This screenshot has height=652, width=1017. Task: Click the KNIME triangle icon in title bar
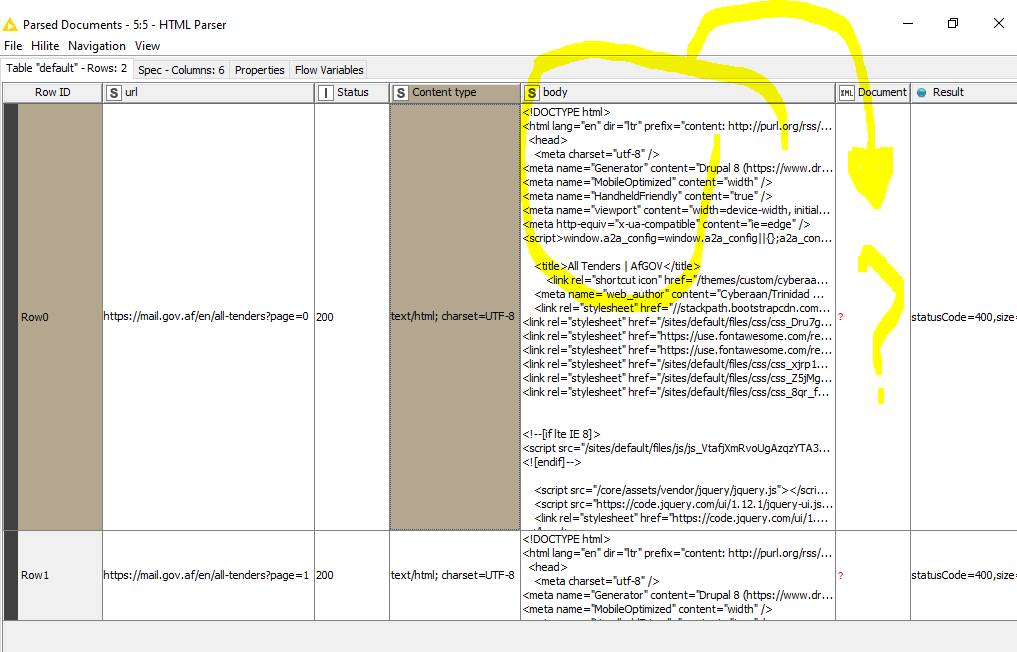[11, 24]
